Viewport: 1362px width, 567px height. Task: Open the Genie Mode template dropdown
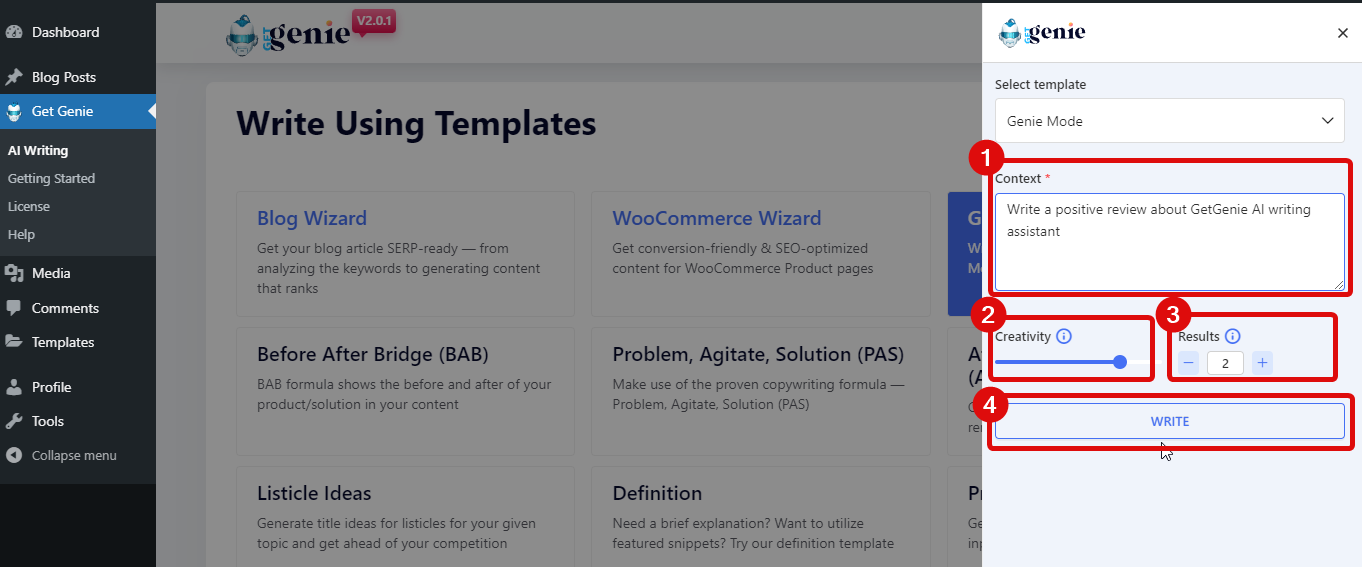(x=1169, y=121)
